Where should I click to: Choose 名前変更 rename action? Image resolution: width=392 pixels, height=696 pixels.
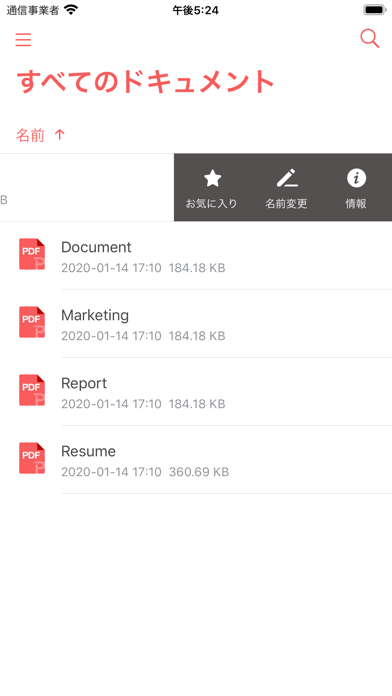click(x=286, y=188)
